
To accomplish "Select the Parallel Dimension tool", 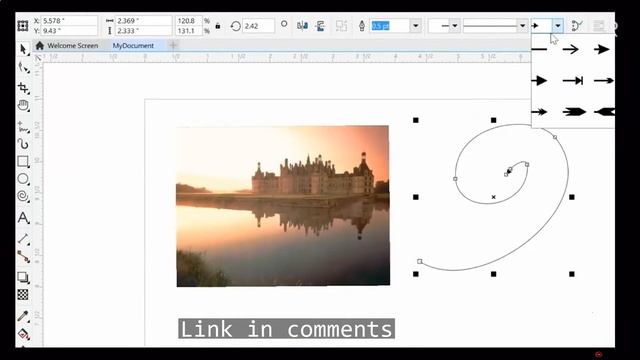I will pyautogui.click(x=23, y=239).
